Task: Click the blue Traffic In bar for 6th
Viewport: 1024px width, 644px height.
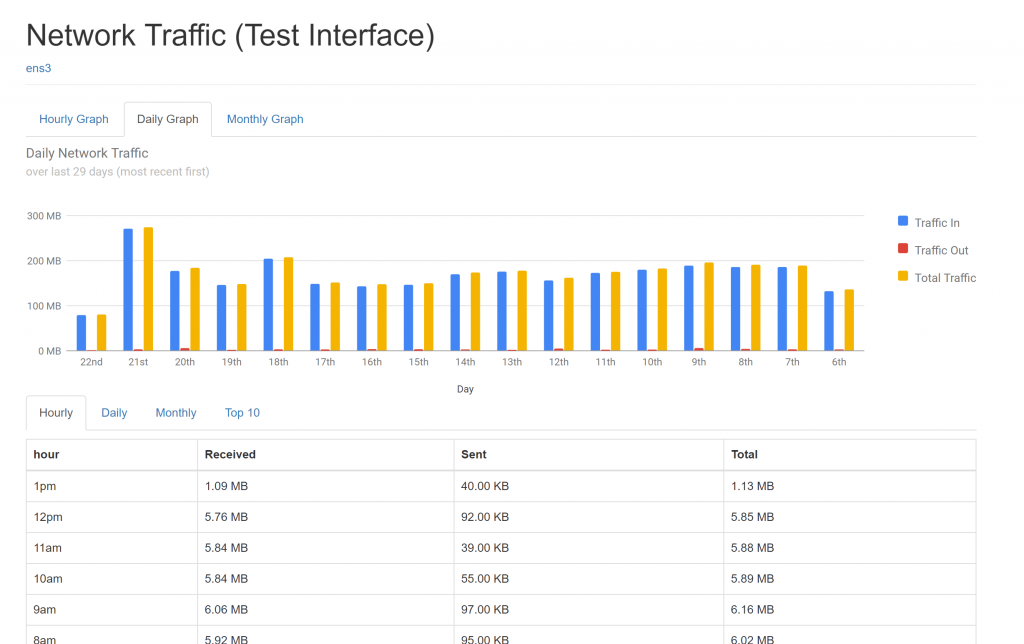Action: pos(829,321)
